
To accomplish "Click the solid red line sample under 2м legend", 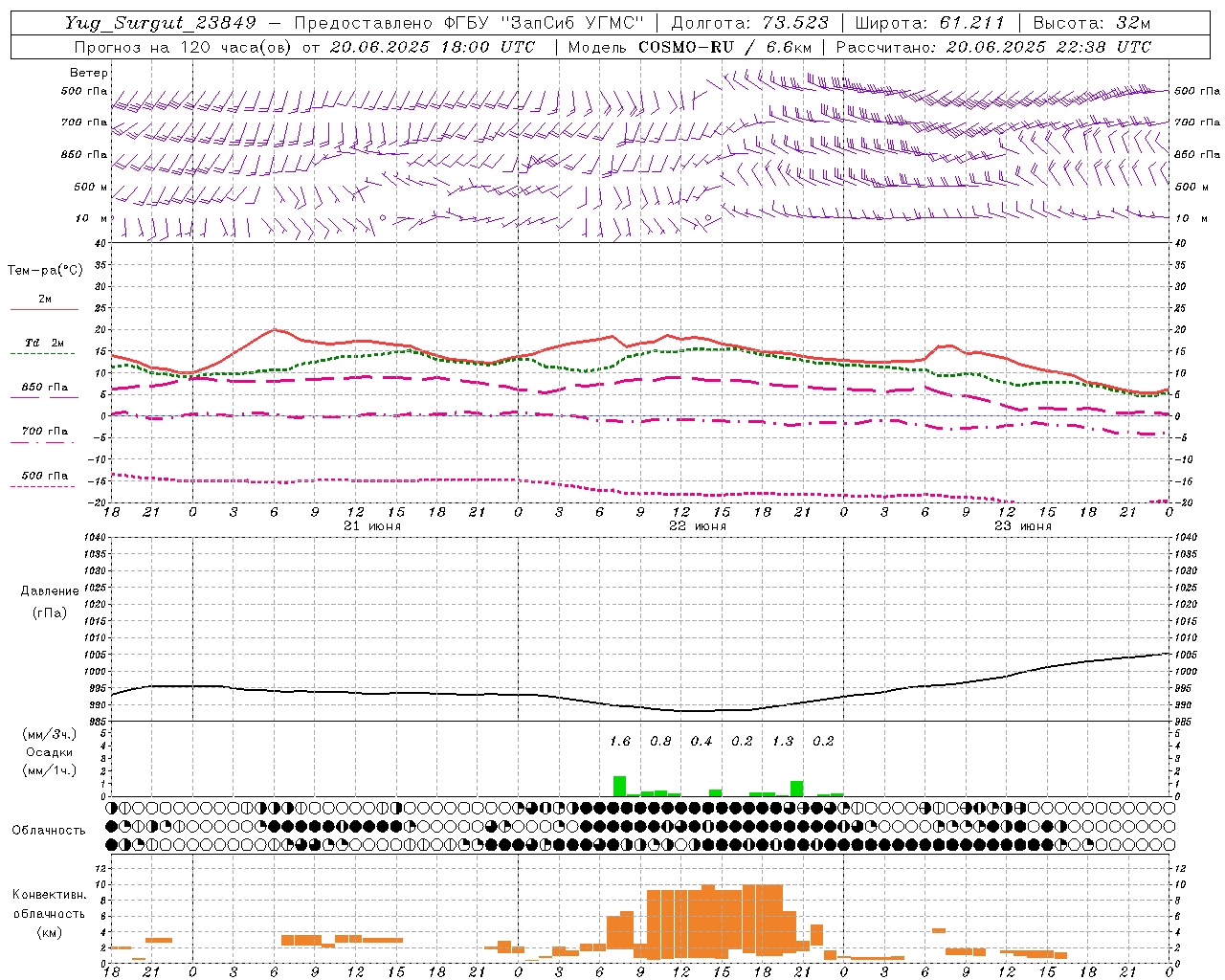I will pos(45,310).
